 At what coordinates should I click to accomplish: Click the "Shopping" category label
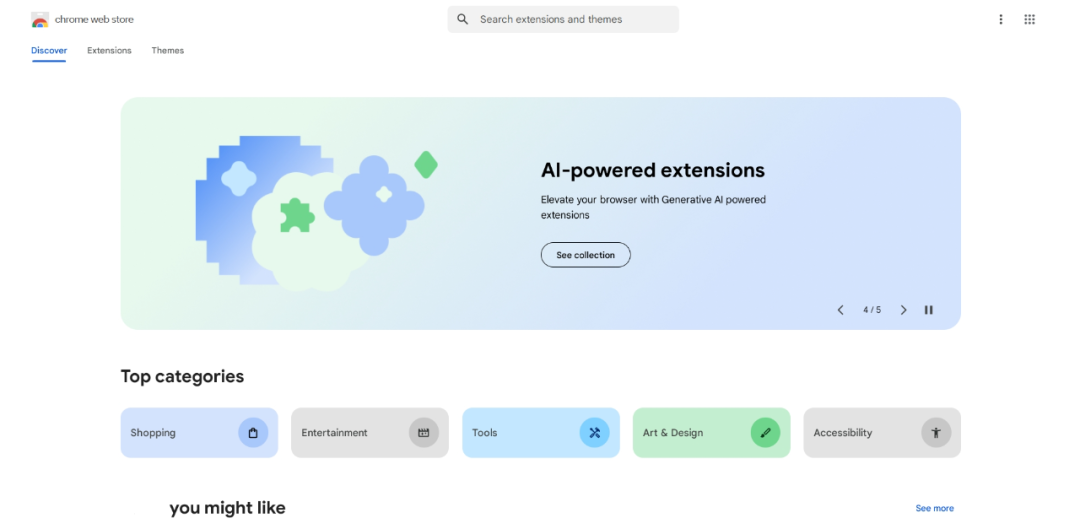coord(153,433)
